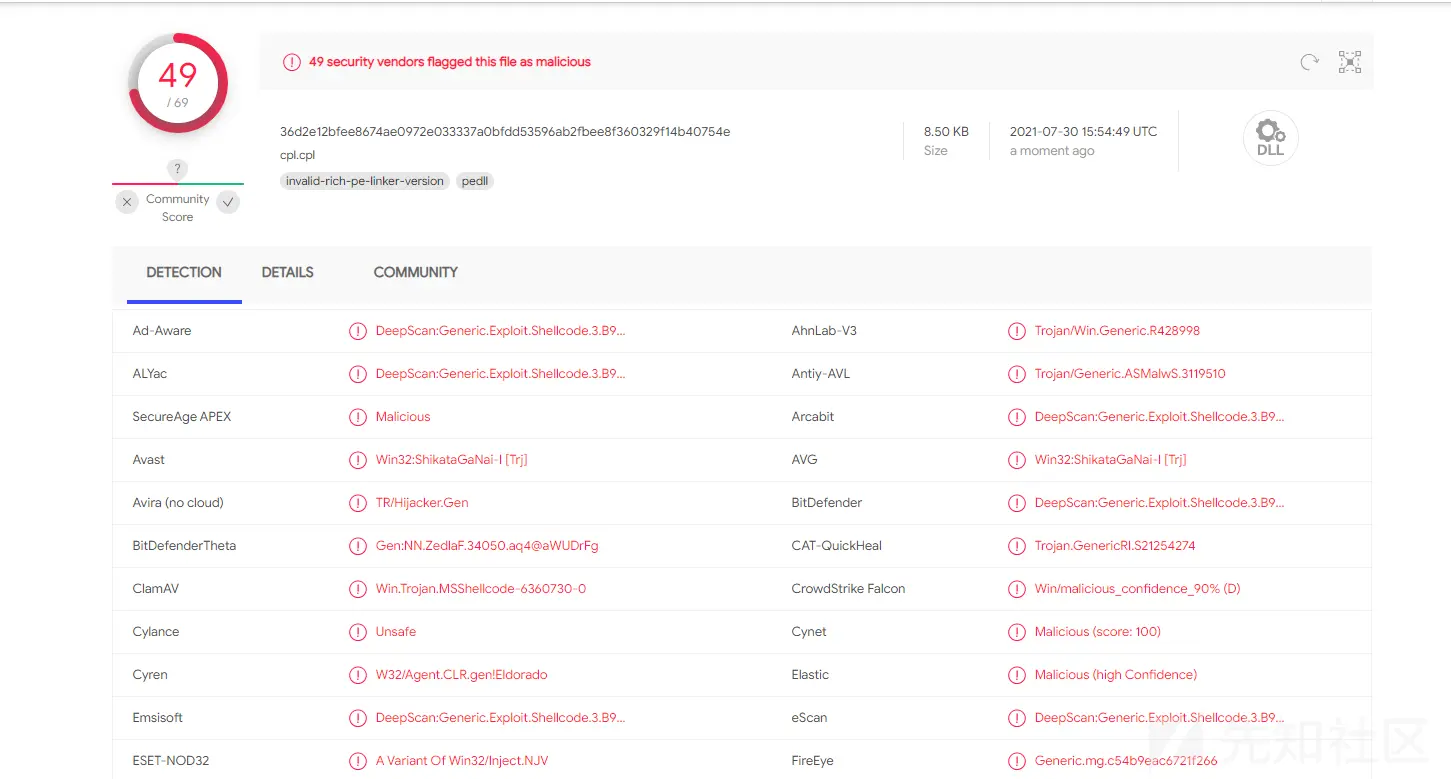The height and width of the screenshot is (779, 1451).
Task: Click the invalid-rich-pe-linker-version tag
Action: [364, 181]
